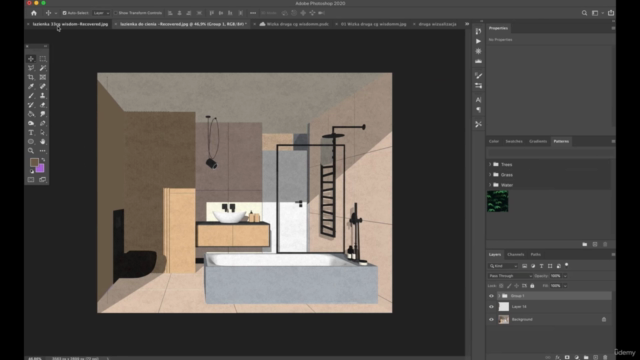Expand the Water pattern folder
The height and width of the screenshot is (360, 640).
[x=490, y=185]
